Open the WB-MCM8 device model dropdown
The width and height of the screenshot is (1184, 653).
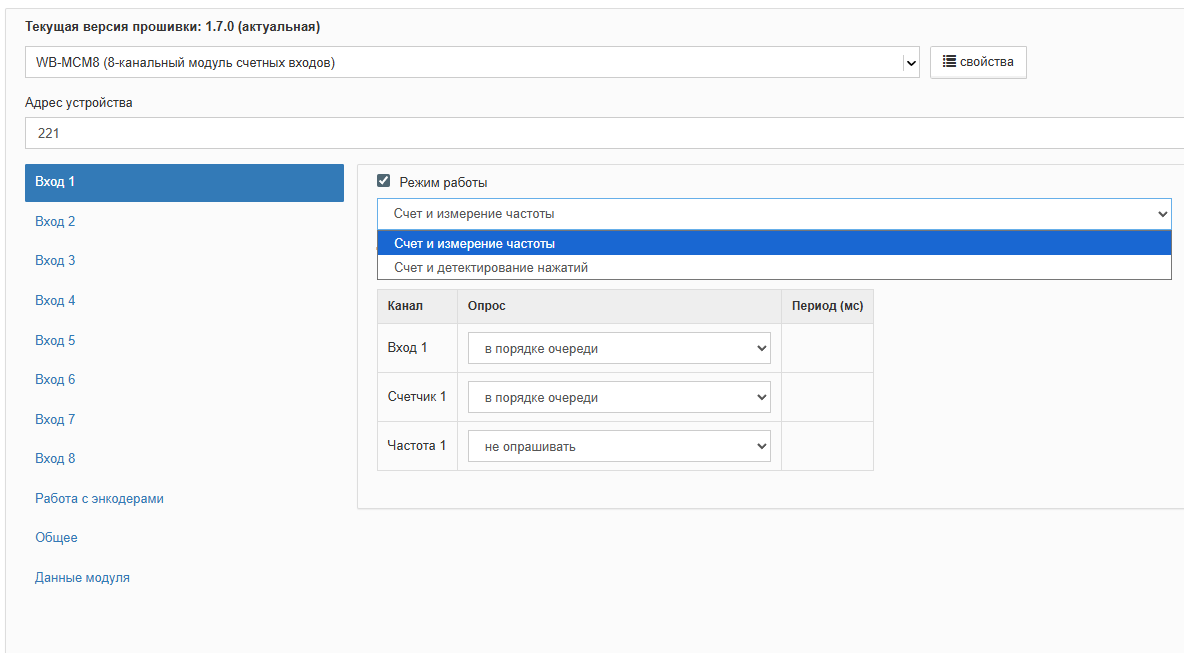pos(472,63)
